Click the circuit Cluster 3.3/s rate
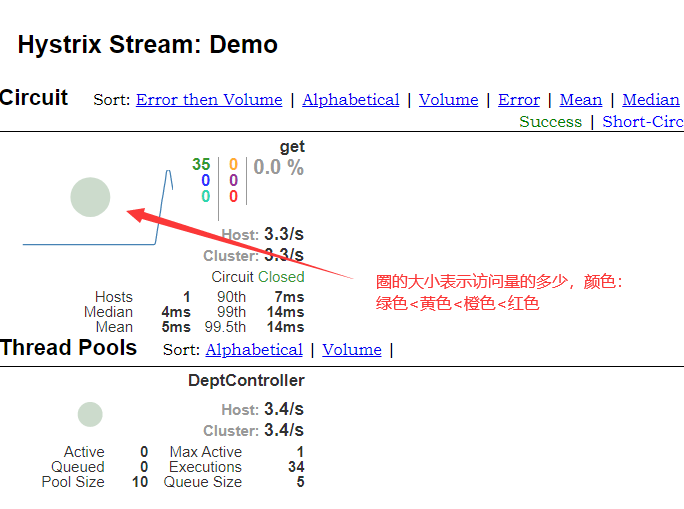The height and width of the screenshot is (509, 684). point(284,255)
